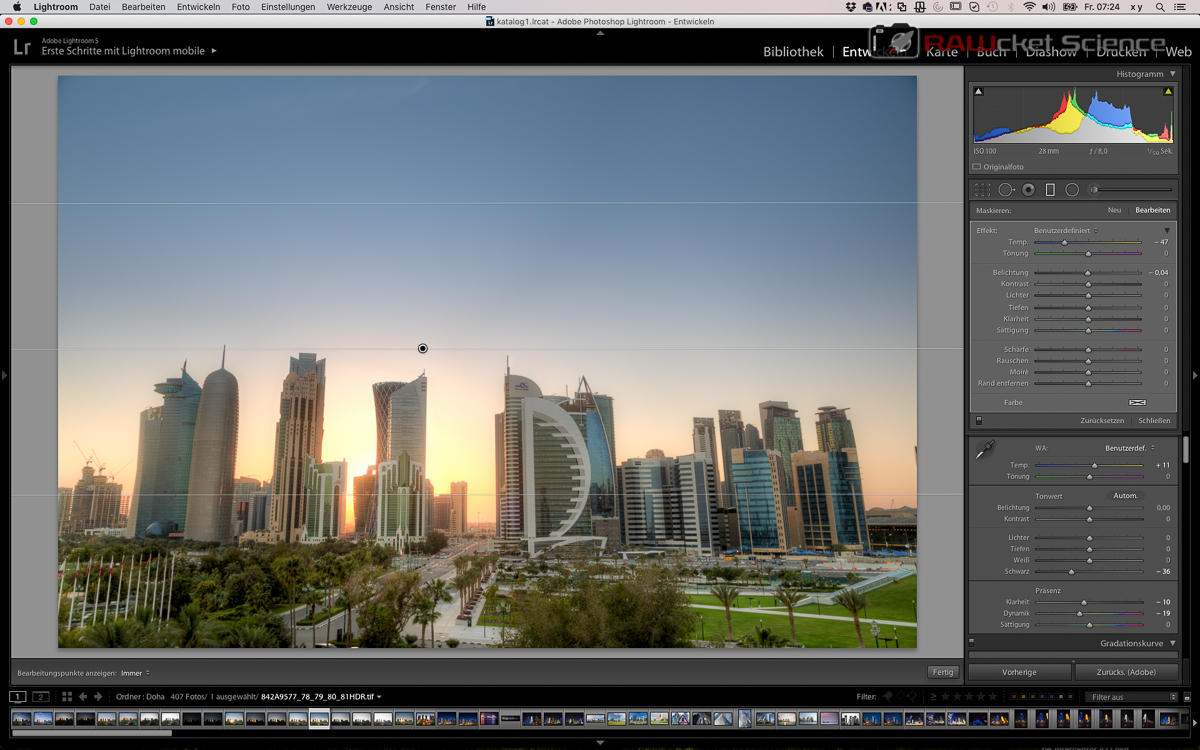Go back with filmstrip left arrow

(x=83, y=697)
